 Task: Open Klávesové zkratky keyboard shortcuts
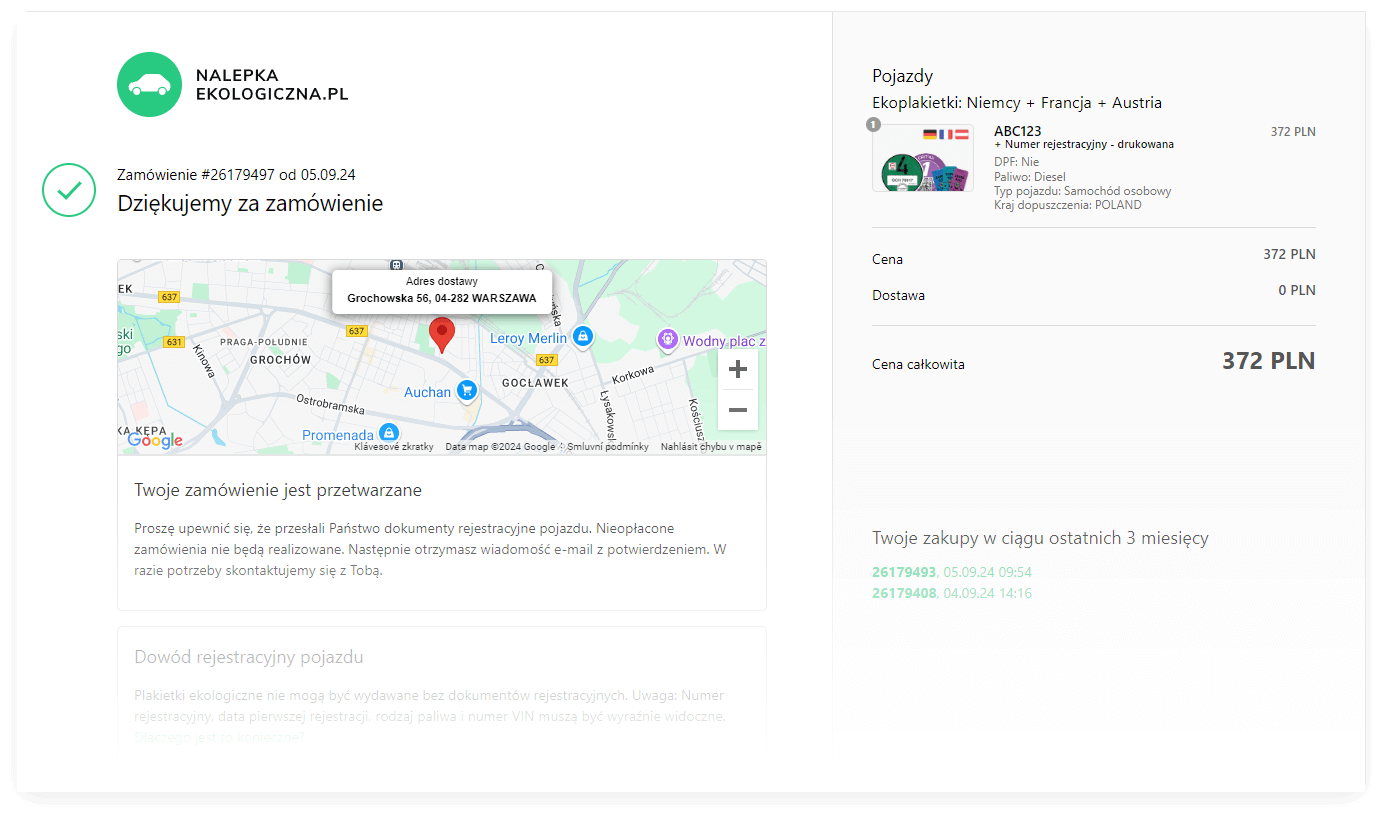click(x=394, y=447)
